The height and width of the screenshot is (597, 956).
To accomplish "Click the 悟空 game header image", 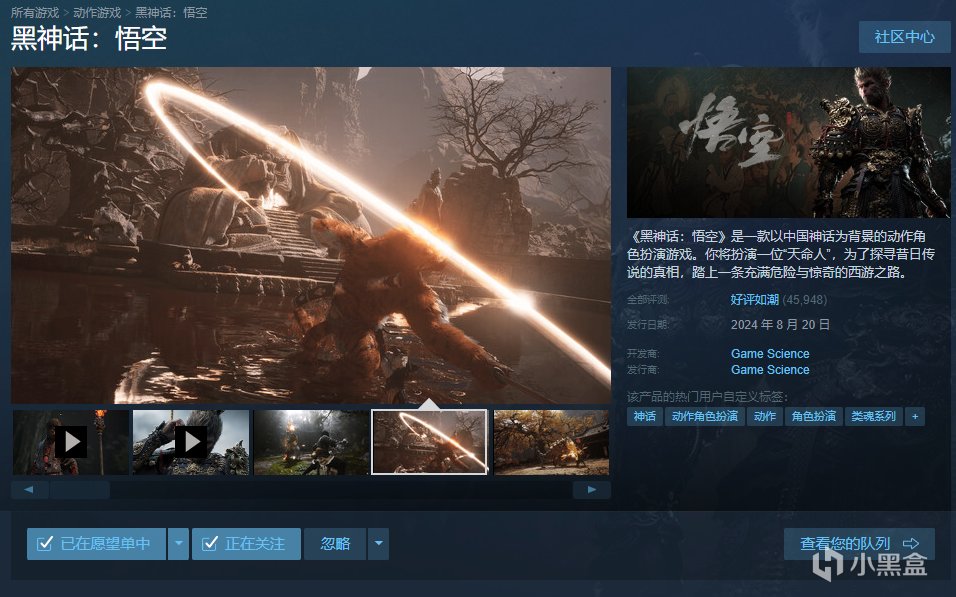I will pos(788,142).
